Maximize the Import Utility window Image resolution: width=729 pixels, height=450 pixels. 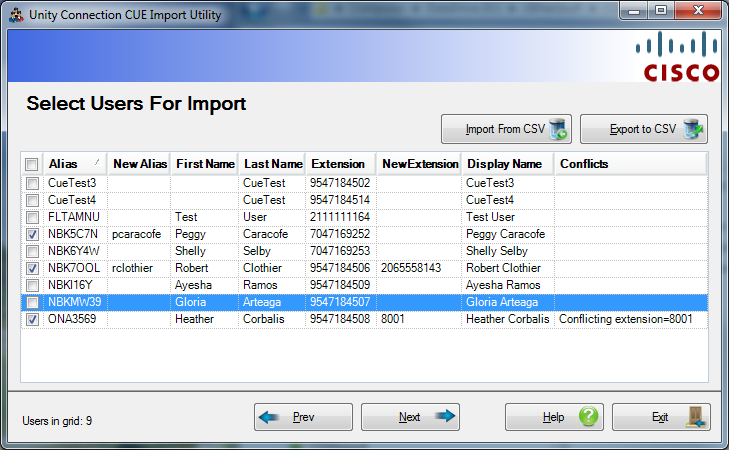pos(661,10)
